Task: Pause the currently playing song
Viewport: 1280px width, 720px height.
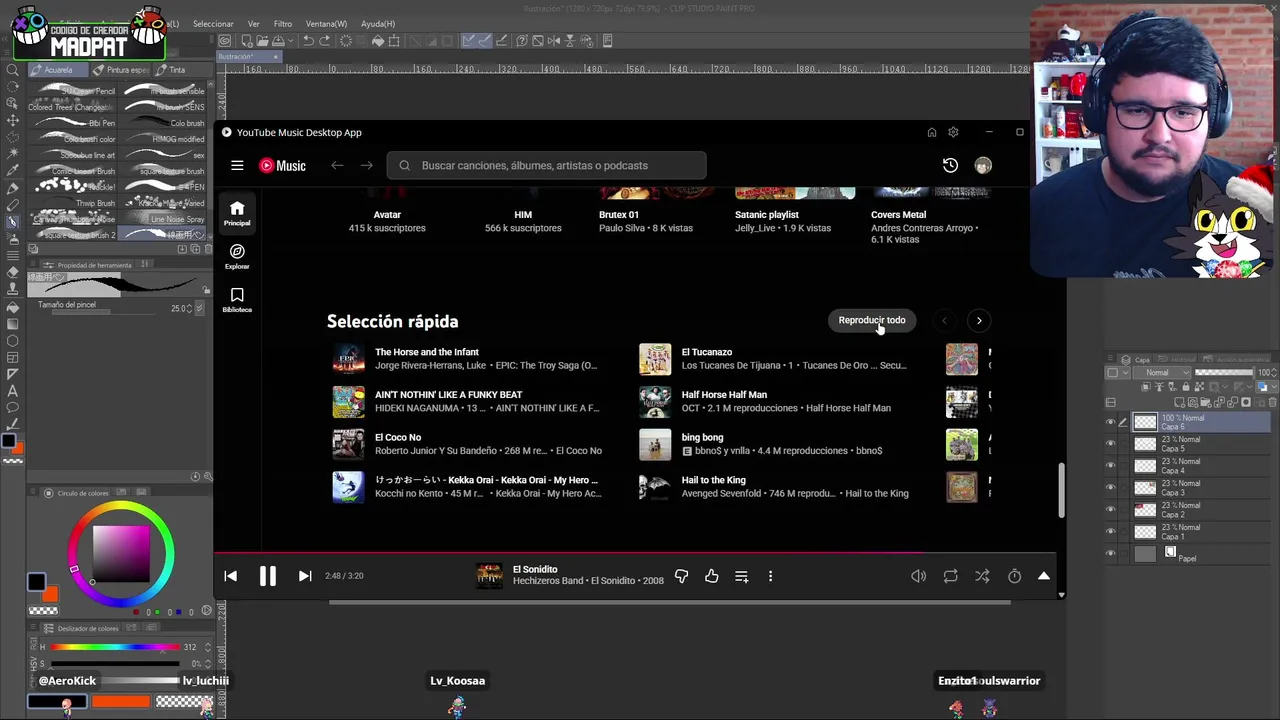Action: [268, 576]
